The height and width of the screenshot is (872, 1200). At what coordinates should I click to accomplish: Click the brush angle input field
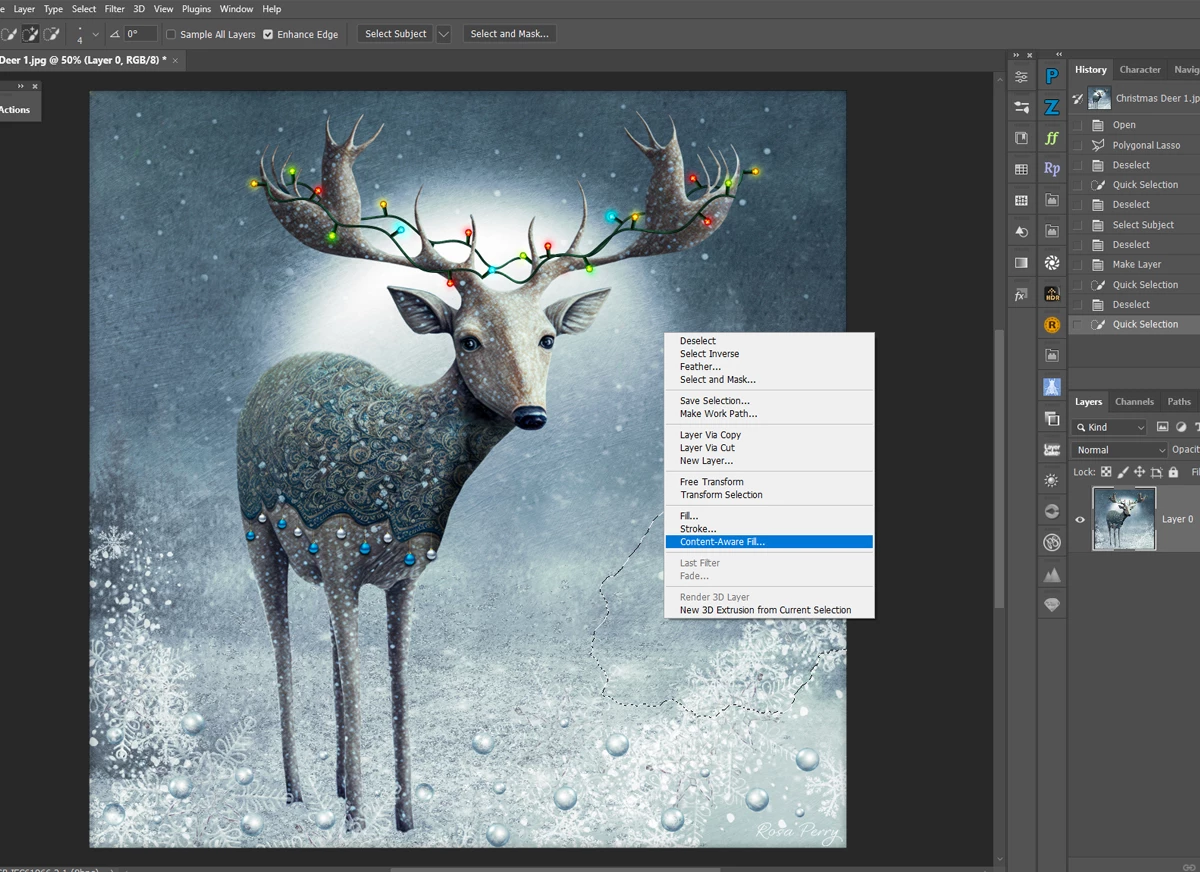(139, 34)
